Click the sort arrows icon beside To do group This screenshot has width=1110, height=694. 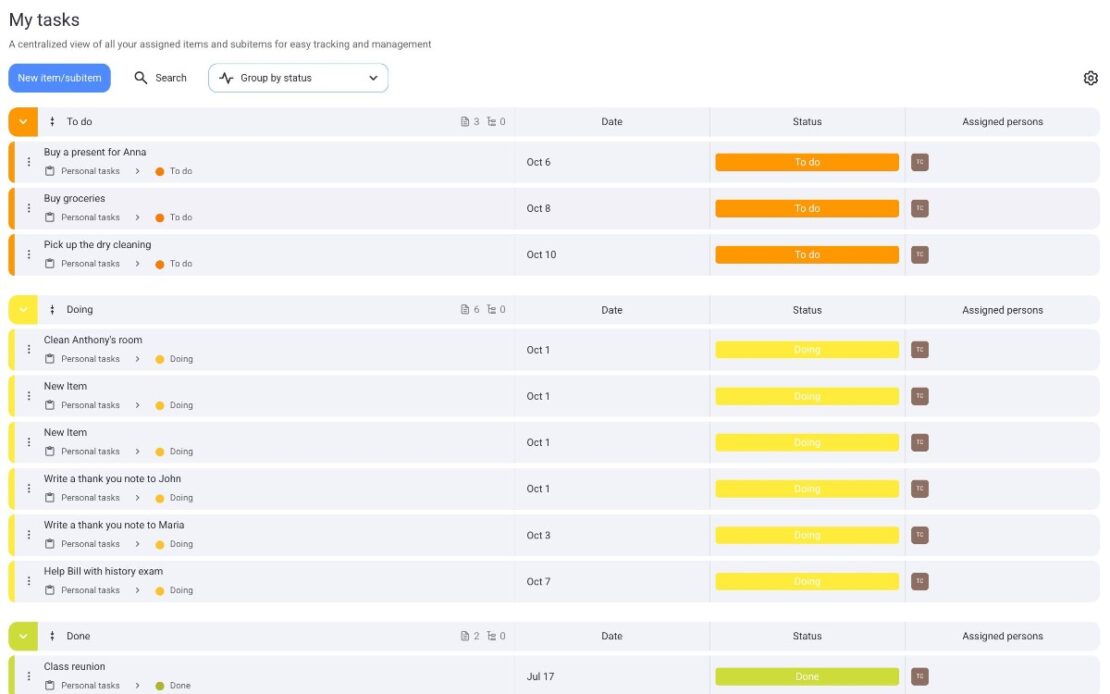pos(52,122)
